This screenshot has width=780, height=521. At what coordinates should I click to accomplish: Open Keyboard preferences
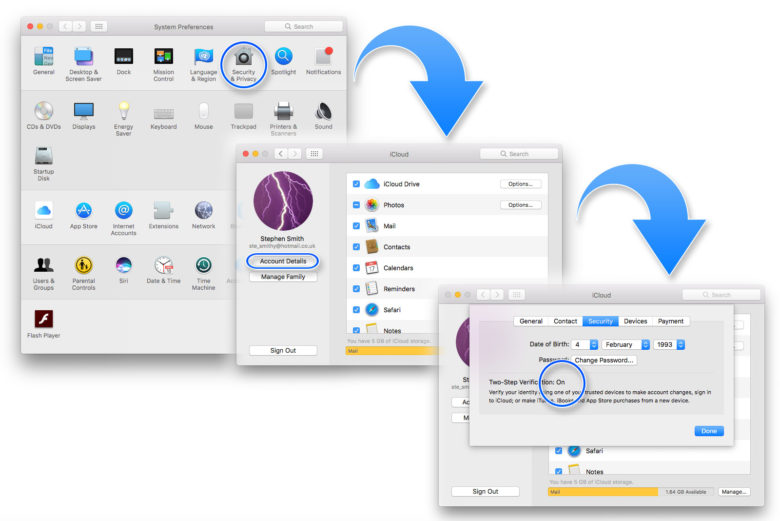(x=164, y=113)
